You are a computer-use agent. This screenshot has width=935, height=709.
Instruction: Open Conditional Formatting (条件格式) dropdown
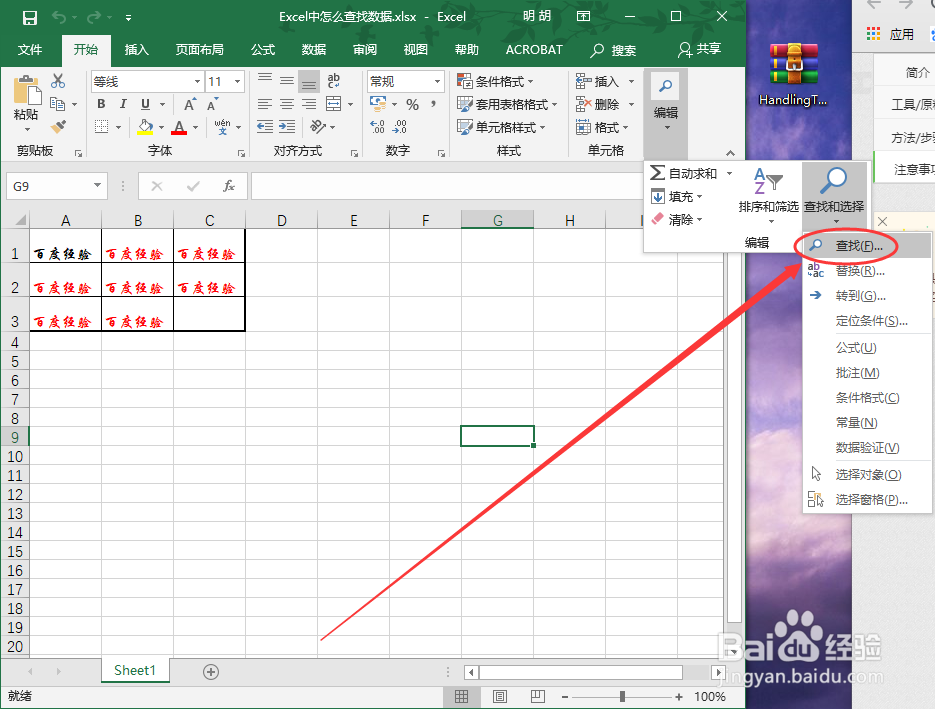tap(495, 81)
